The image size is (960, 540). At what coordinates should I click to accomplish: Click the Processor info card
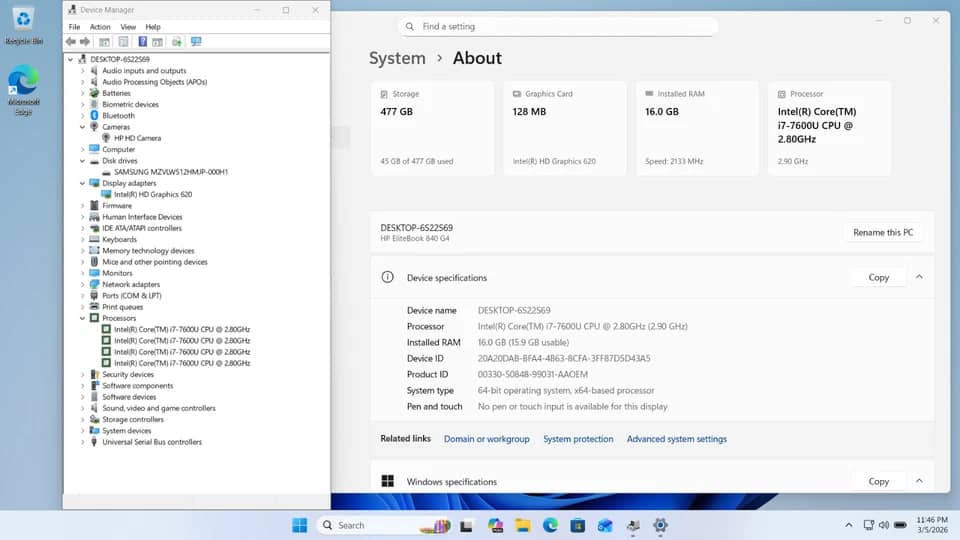[x=830, y=128]
